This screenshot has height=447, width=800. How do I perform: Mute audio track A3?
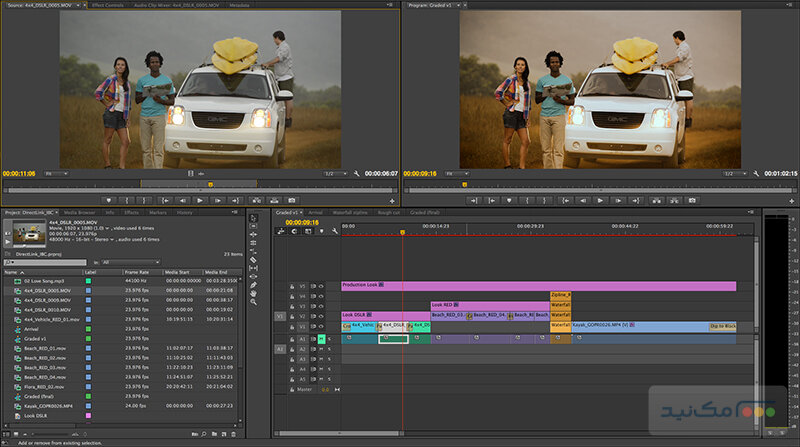click(x=321, y=359)
